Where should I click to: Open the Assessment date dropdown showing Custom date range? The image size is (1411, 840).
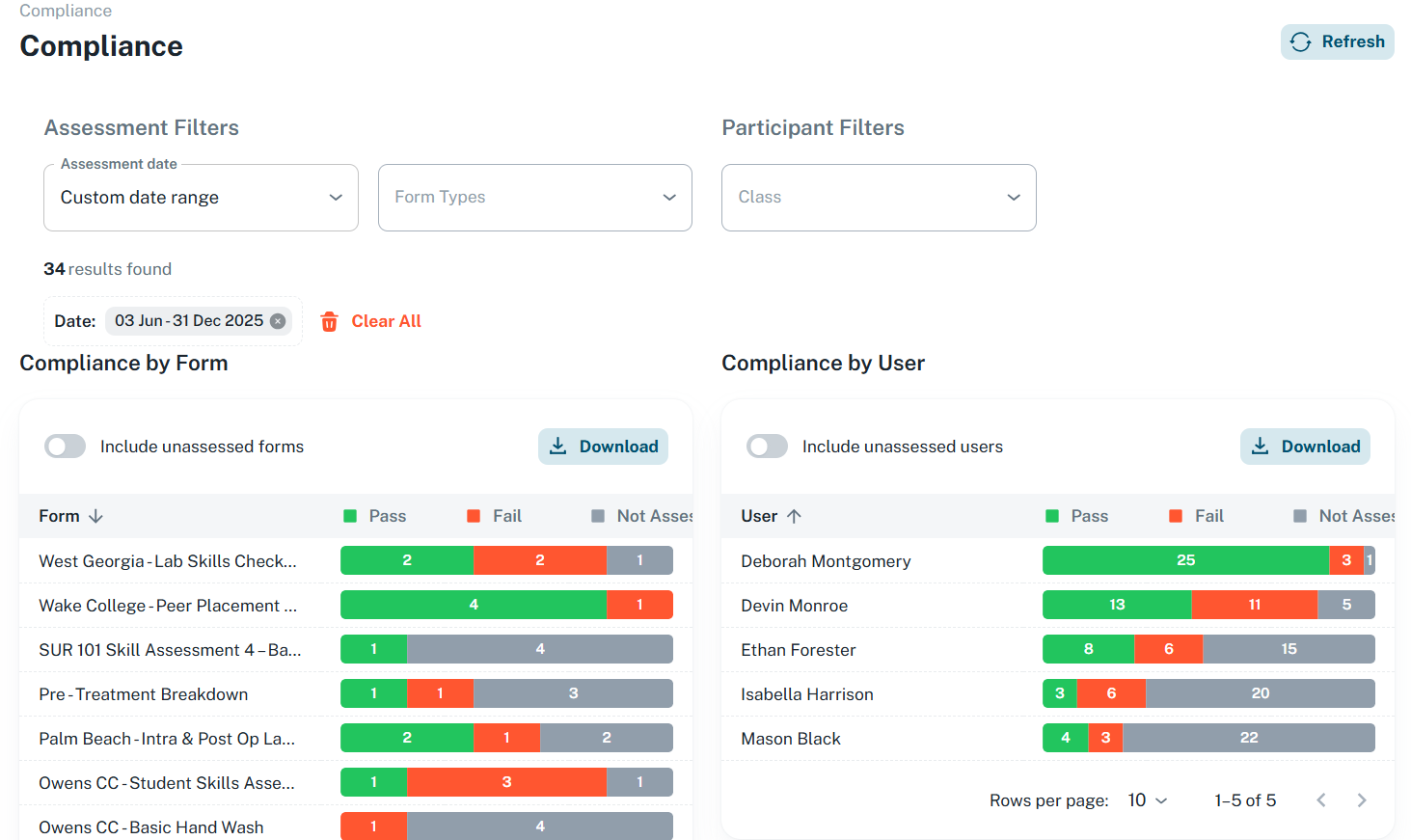pos(201,198)
